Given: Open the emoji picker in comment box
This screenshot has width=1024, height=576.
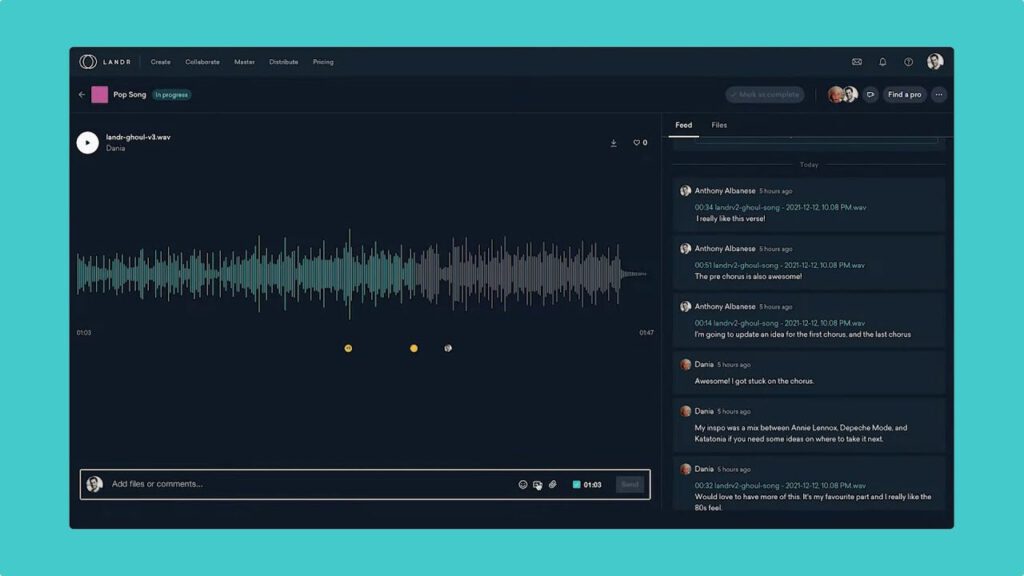Looking at the screenshot, I should 522,485.
